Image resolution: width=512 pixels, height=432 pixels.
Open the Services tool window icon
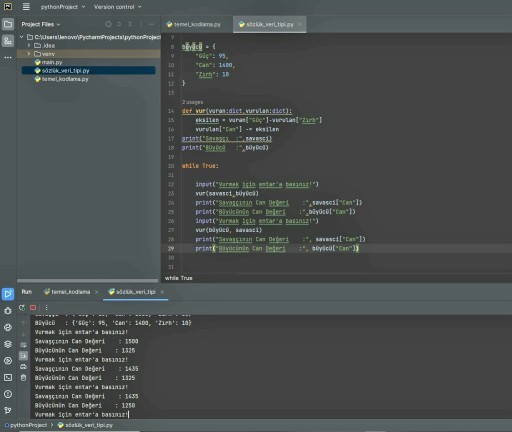(x=8, y=361)
